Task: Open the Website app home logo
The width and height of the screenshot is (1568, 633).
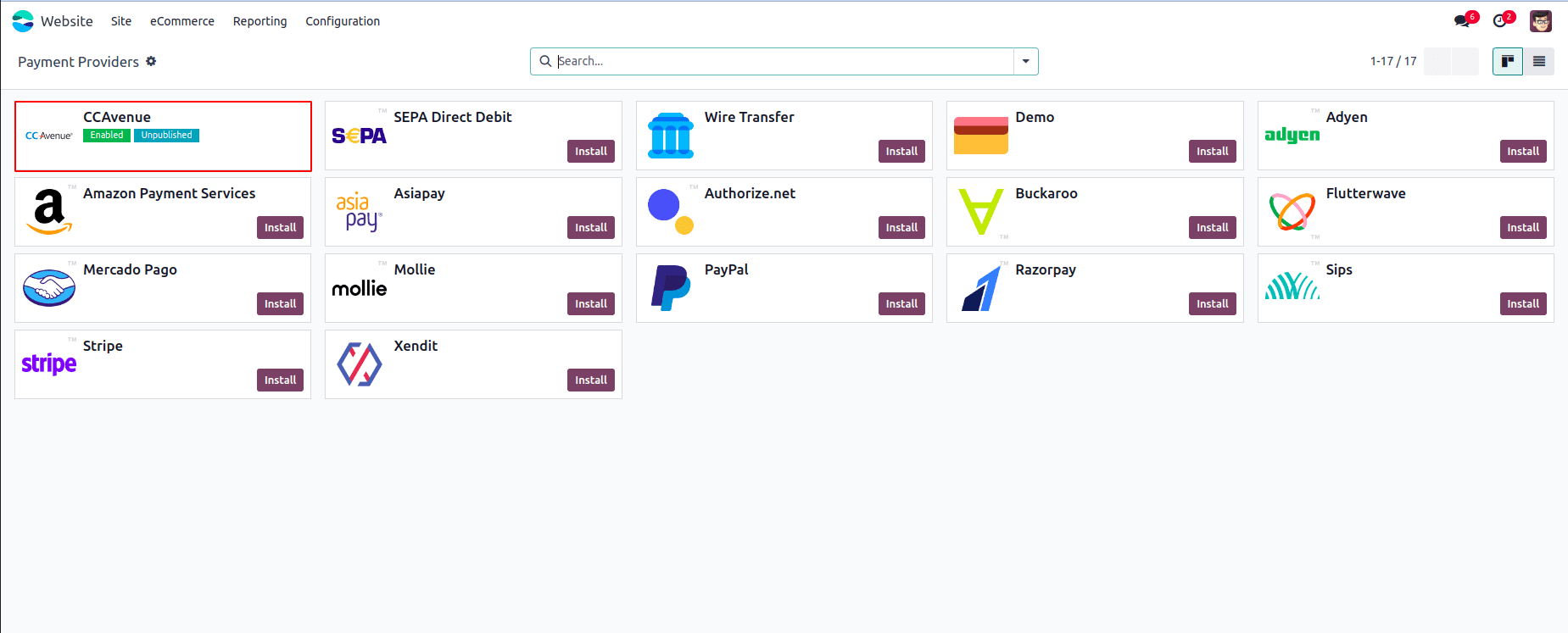Action: [23, 21]
